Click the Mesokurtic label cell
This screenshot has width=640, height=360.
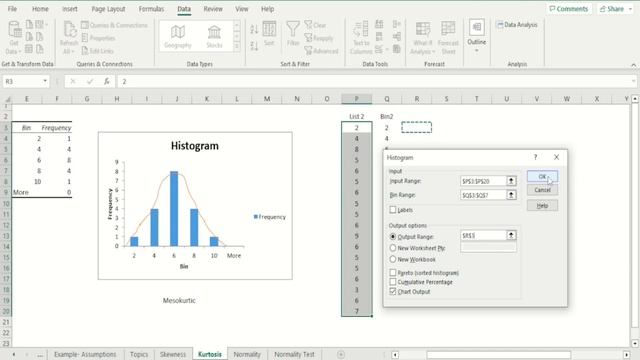tap(179, 300)
